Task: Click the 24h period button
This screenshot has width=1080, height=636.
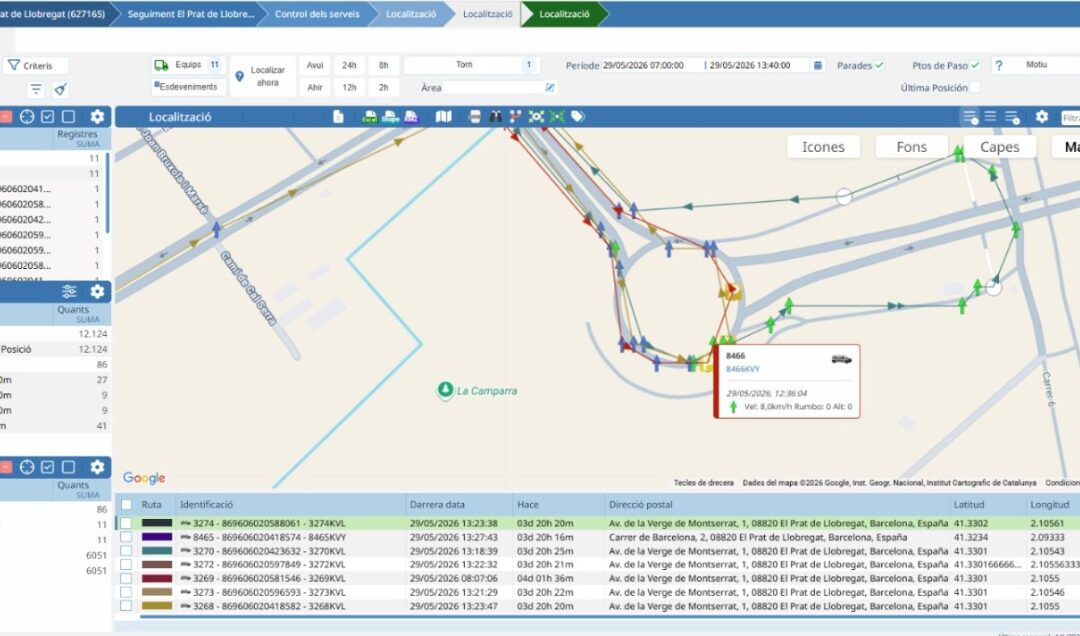Action: [x=349, y=65]
